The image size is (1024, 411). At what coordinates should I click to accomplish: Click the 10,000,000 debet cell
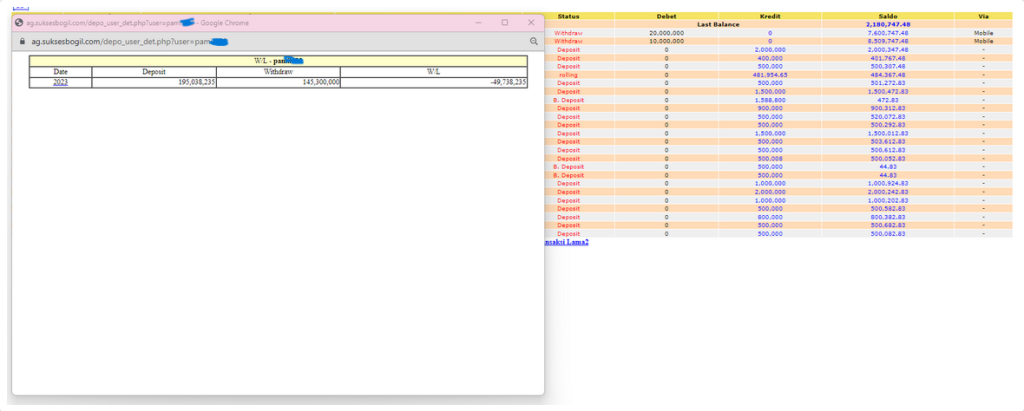[666, 41]
